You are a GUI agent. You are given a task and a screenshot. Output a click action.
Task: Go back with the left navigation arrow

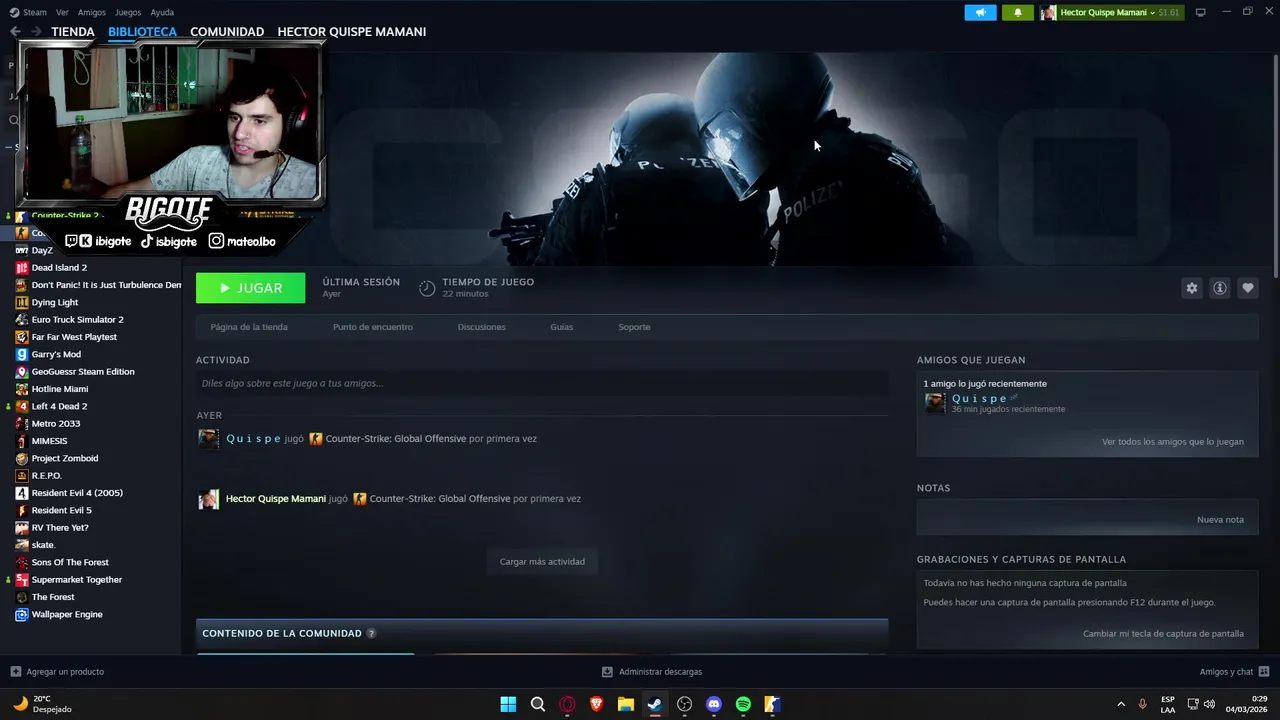point(15,32)
